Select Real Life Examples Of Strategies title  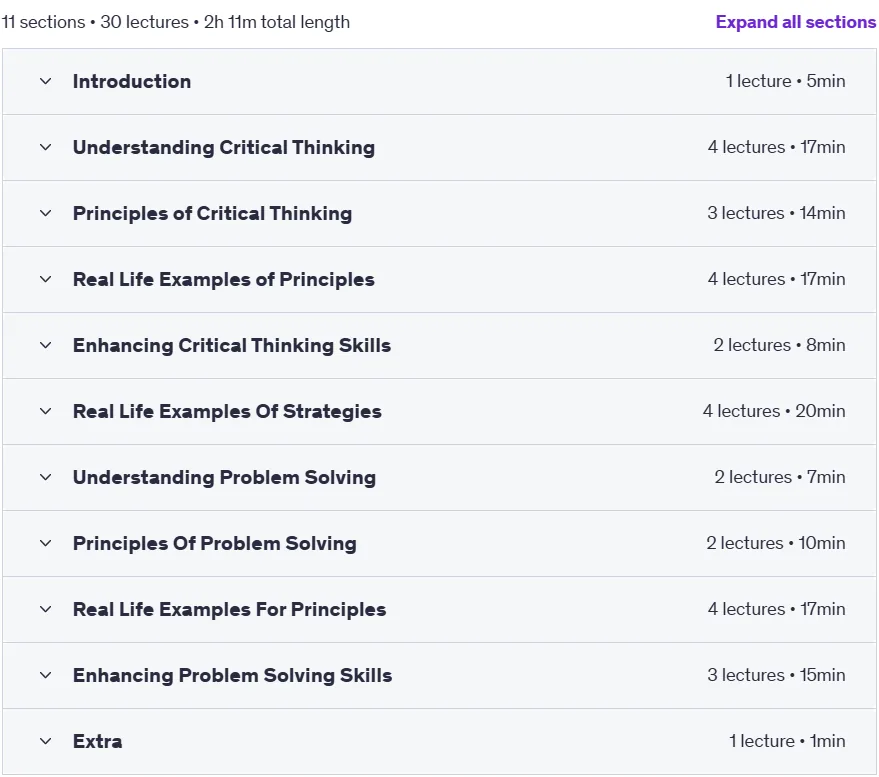pos(227,411)
